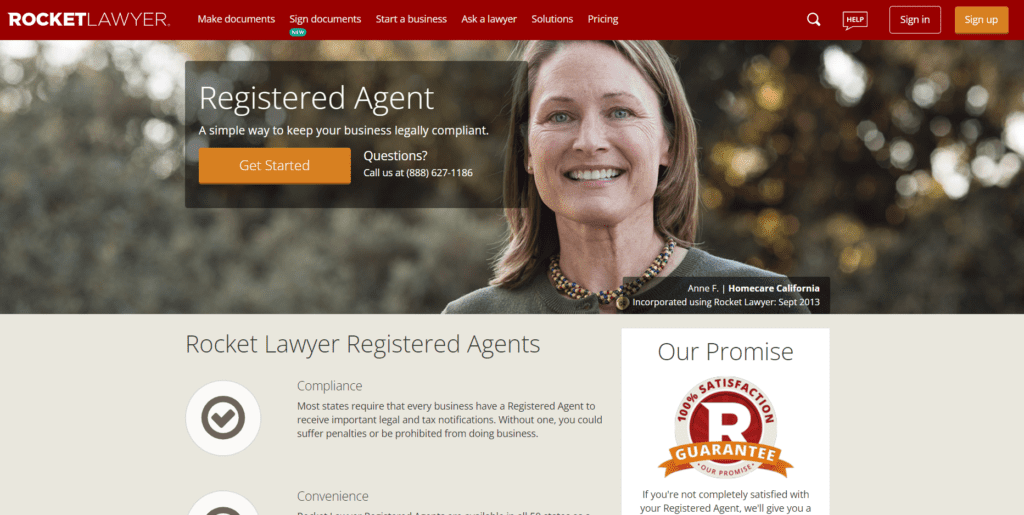The height and width of the screenshot is (515, 1024).
Task: Click the HELP speech bubble icon
Action: [x=855, y=20]
